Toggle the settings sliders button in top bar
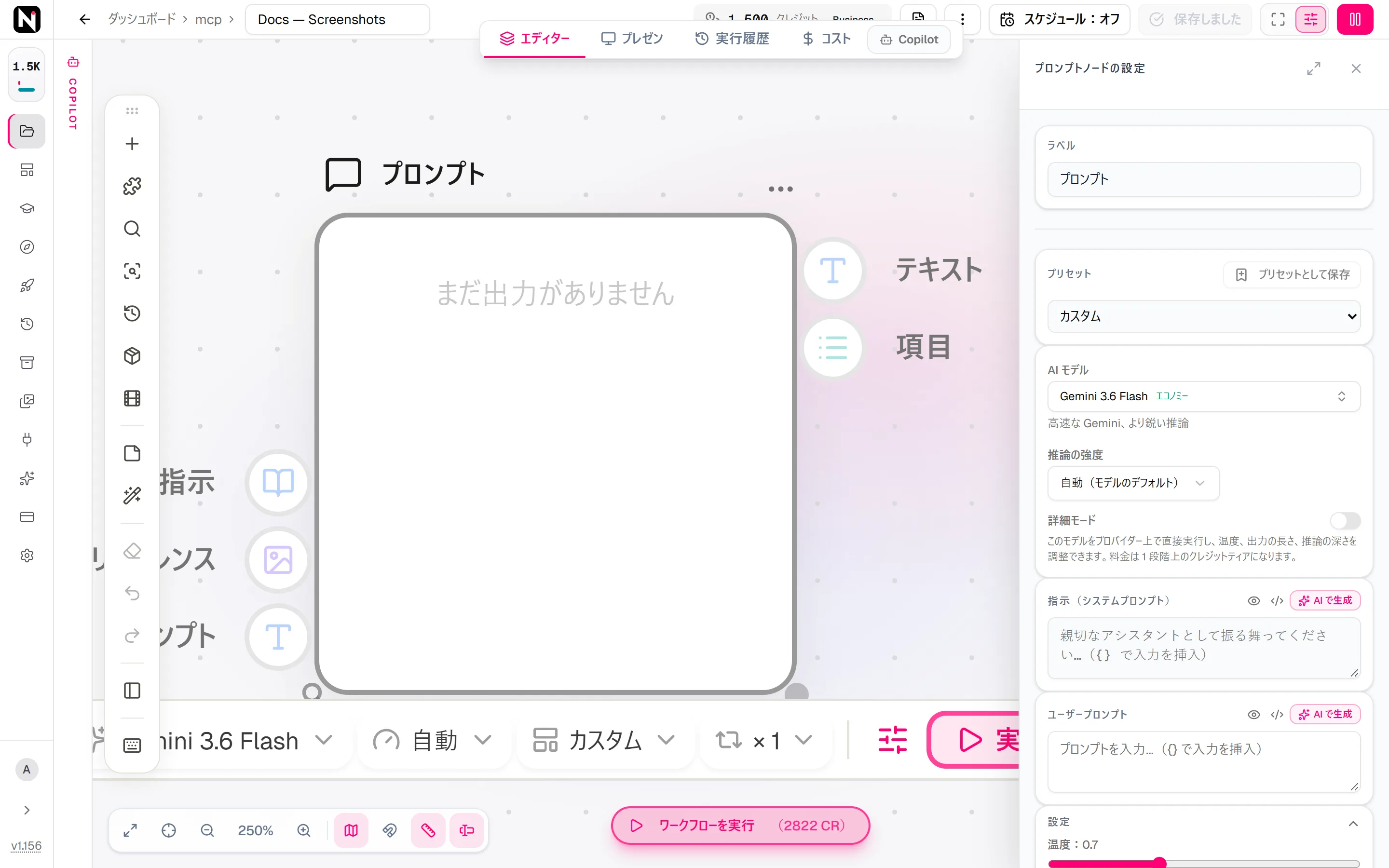 click(1311, 19)
